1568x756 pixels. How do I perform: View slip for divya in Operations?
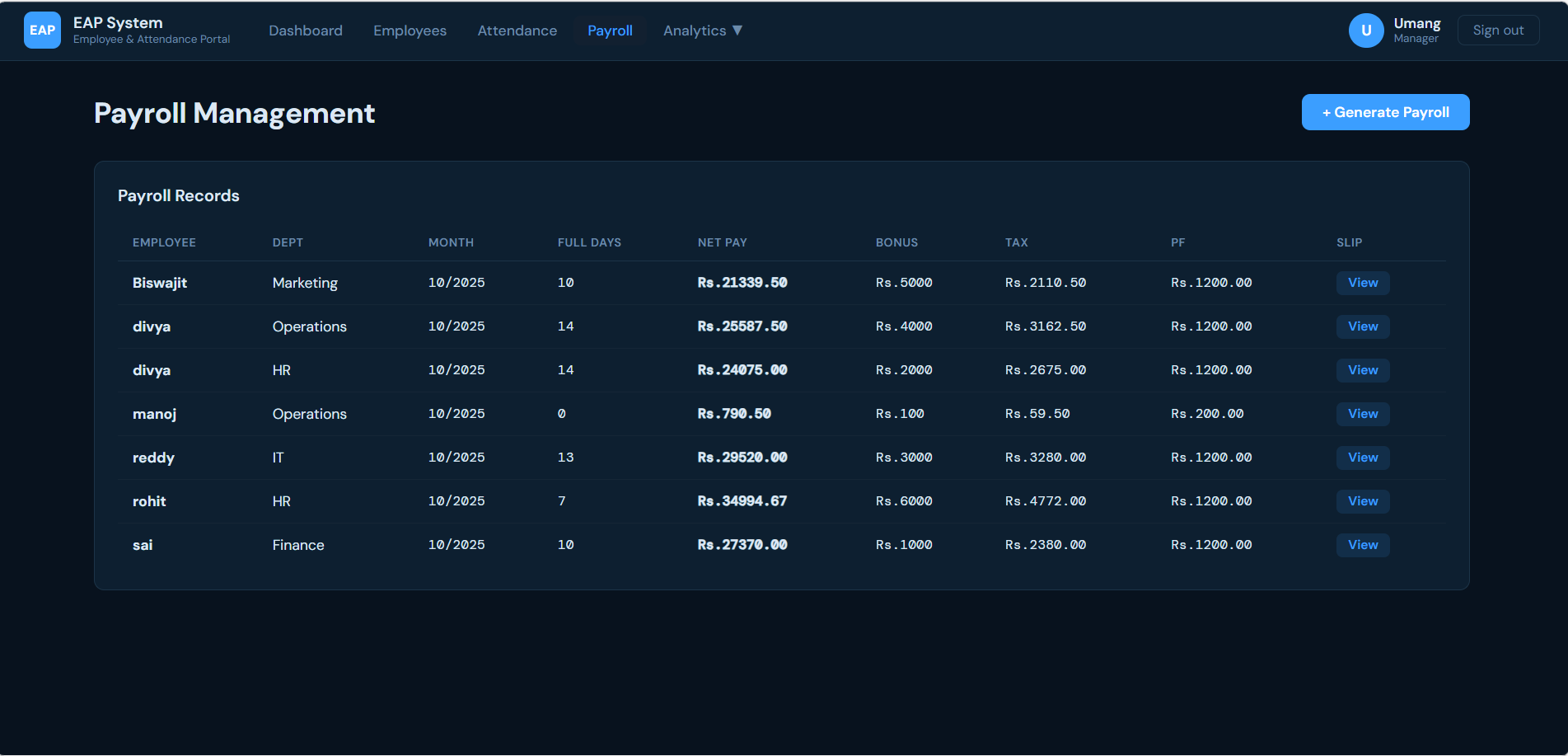coord(1362,326)
